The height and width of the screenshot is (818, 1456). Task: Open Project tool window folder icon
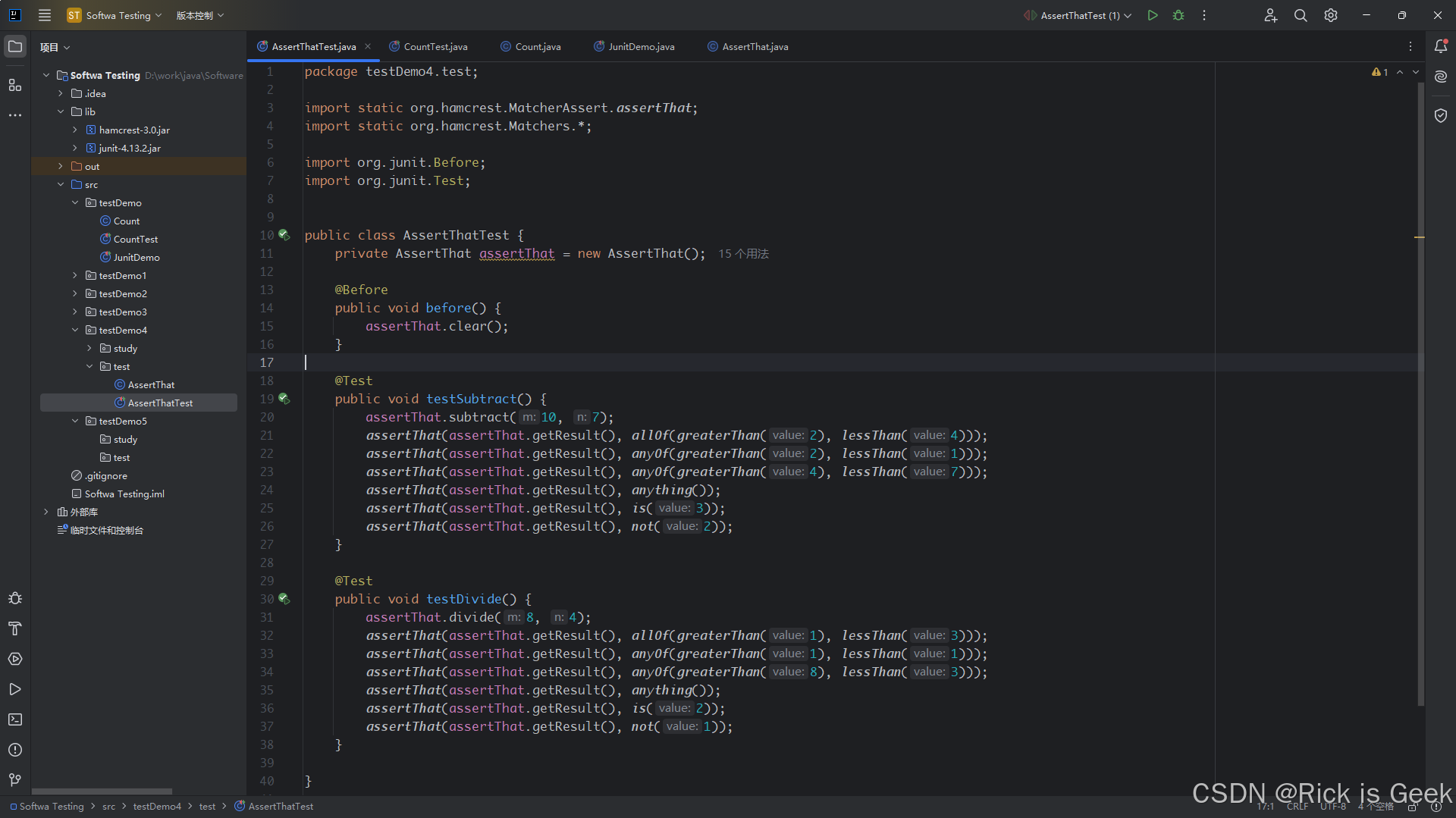[x=15, y=47]
